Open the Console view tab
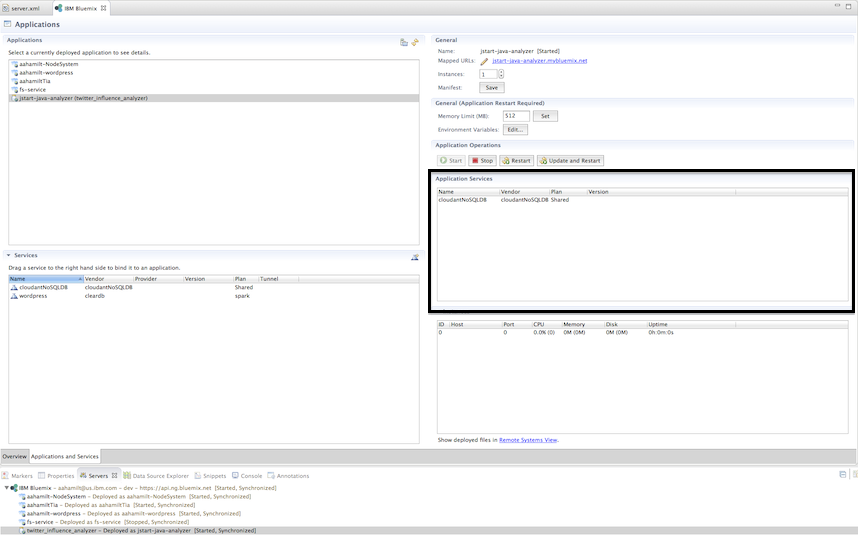 pos(247,475)
